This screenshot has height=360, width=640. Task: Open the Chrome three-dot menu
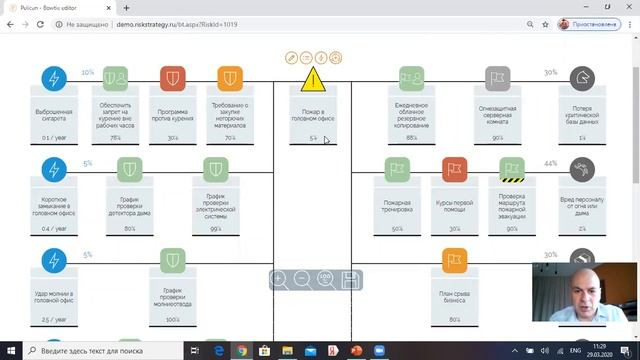pyautogui.click(x=630, y=24)
